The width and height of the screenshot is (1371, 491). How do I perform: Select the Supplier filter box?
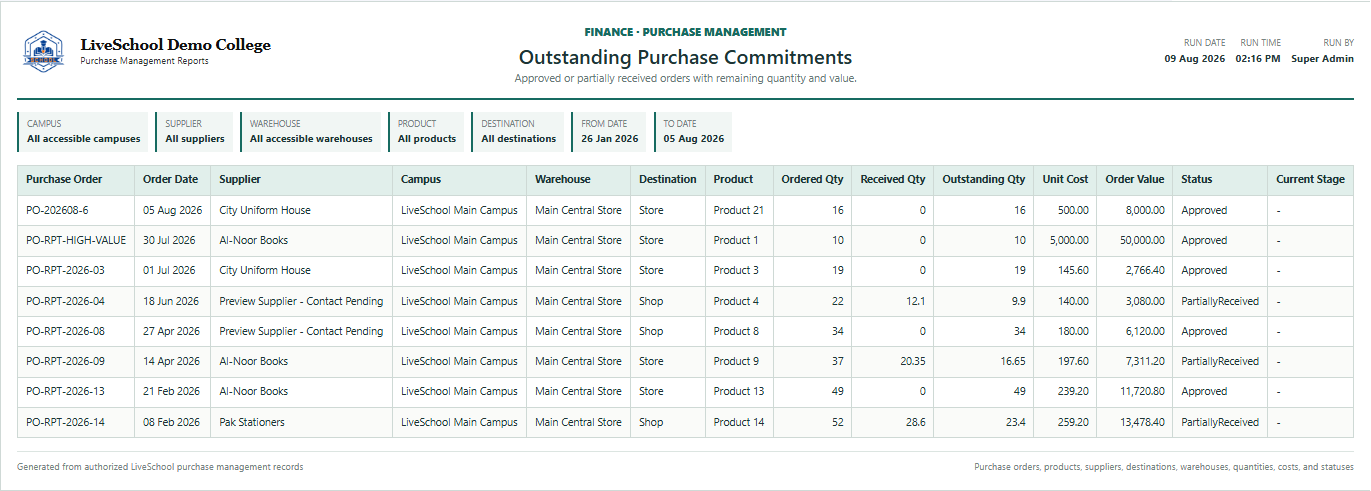click(194, 132)
